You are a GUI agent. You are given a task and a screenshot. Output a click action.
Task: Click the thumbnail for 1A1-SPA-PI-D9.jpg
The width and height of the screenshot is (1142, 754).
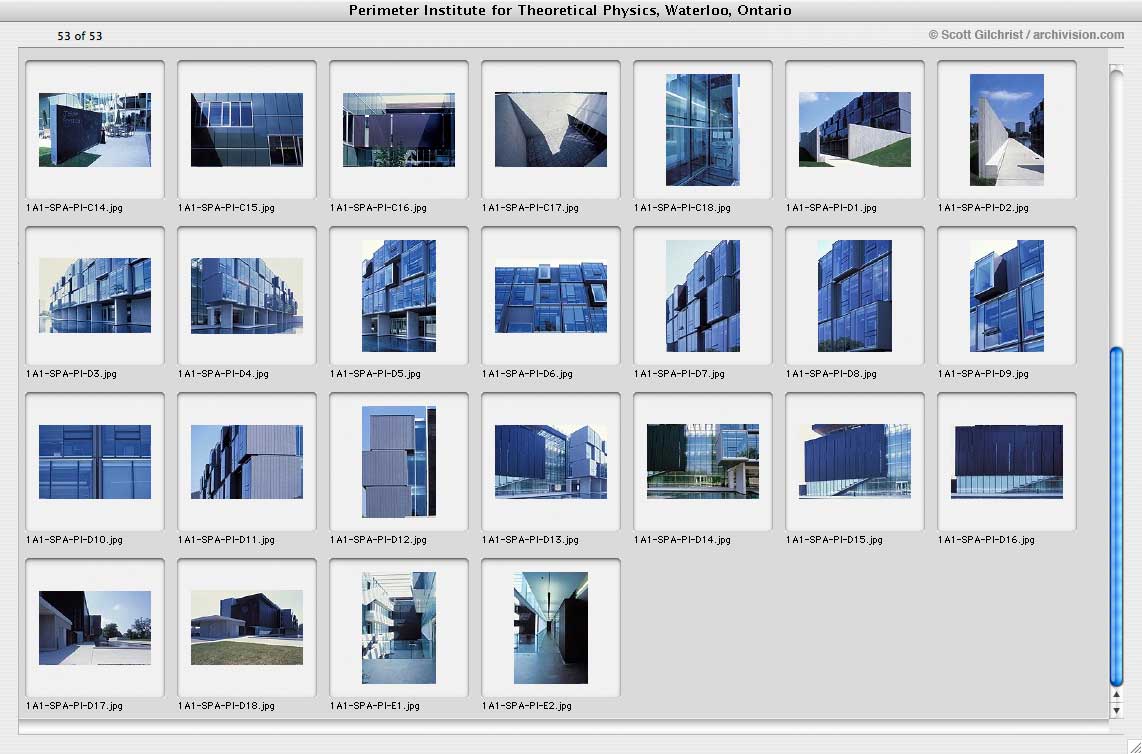point(1007,296)
